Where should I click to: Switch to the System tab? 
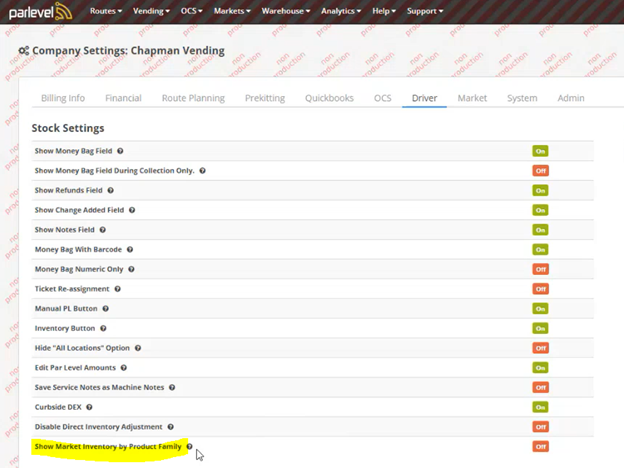point(522,98)
